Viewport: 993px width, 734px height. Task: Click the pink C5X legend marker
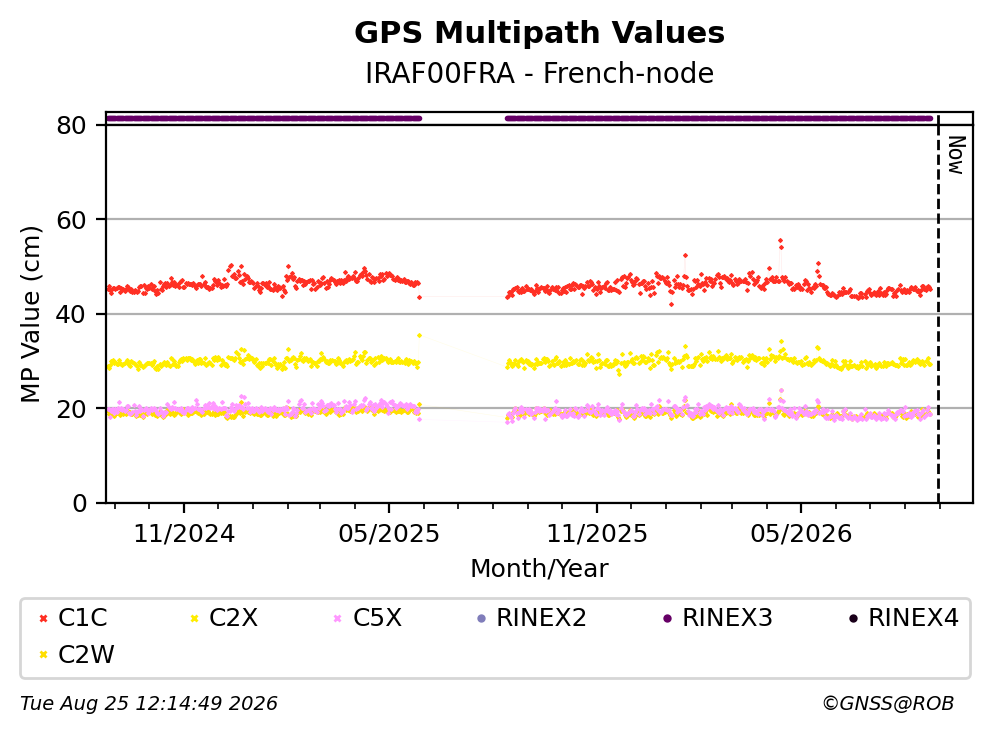(338, 618)
